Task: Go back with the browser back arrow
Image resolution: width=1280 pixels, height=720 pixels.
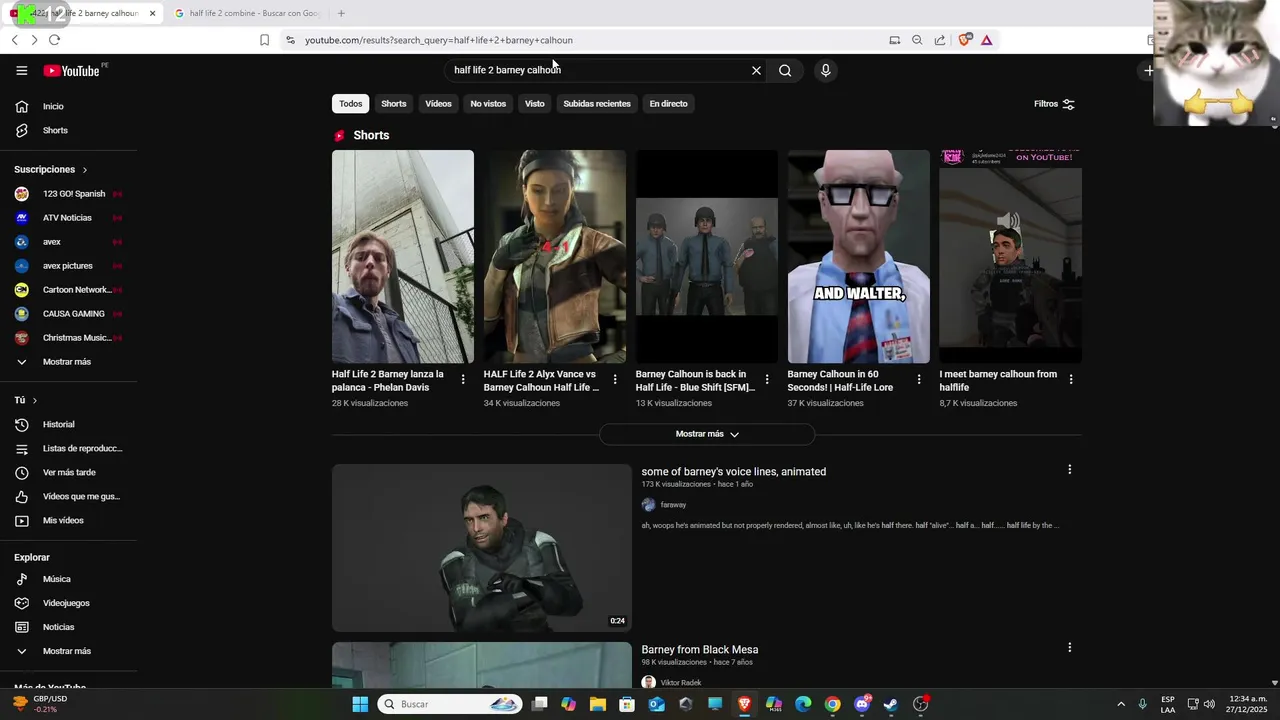Action: 14,40
